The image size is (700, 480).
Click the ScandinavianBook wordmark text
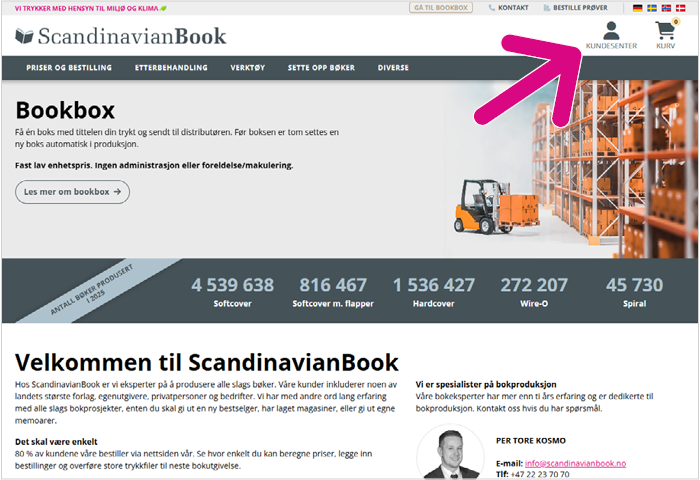tap(132, 36)
